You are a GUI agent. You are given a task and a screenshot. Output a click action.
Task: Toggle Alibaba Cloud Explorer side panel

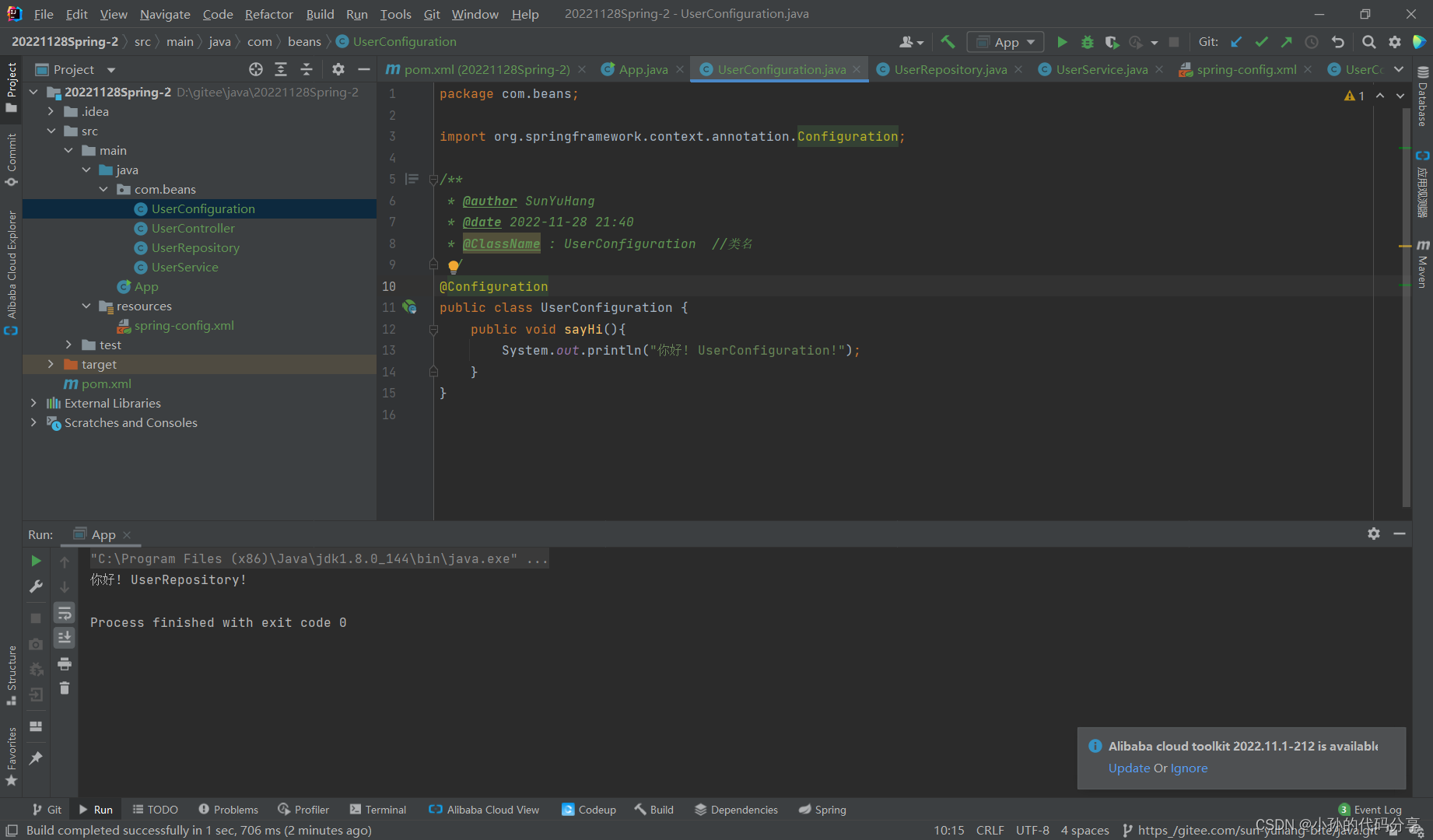tap(11, 272)
